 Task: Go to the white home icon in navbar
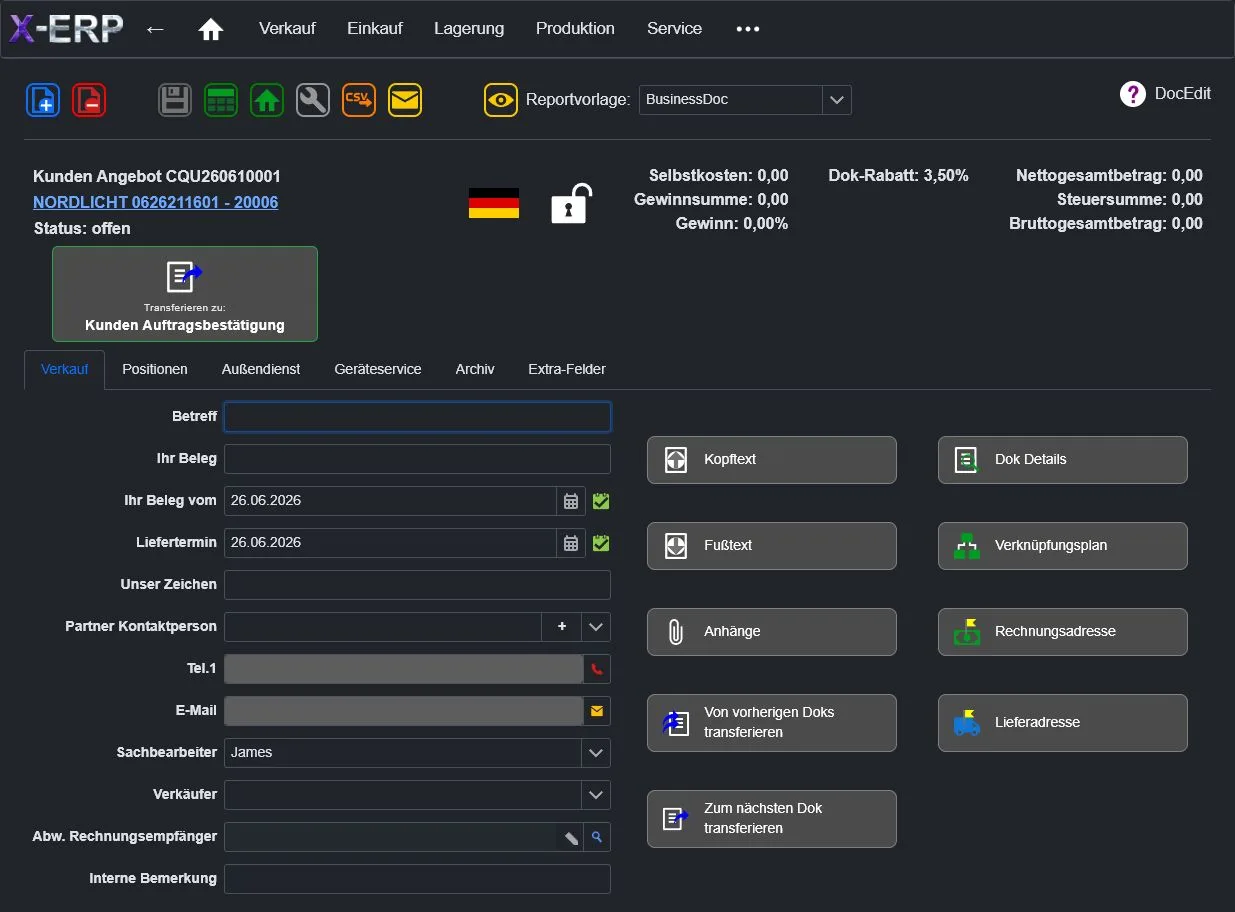[x=210, y=29]
